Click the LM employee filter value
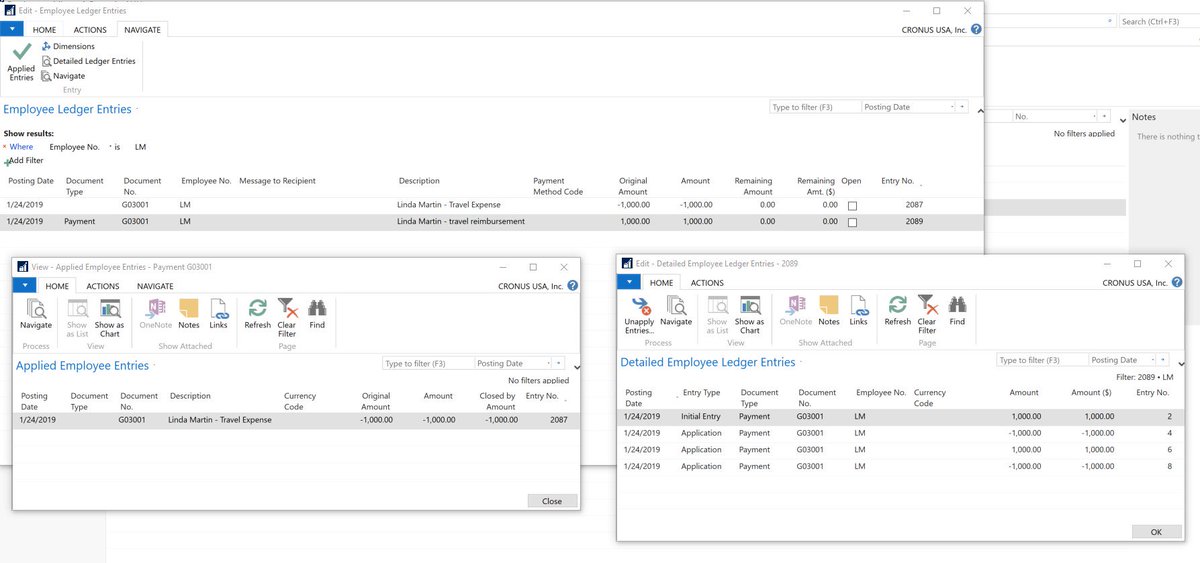 [x=140, y=147]
